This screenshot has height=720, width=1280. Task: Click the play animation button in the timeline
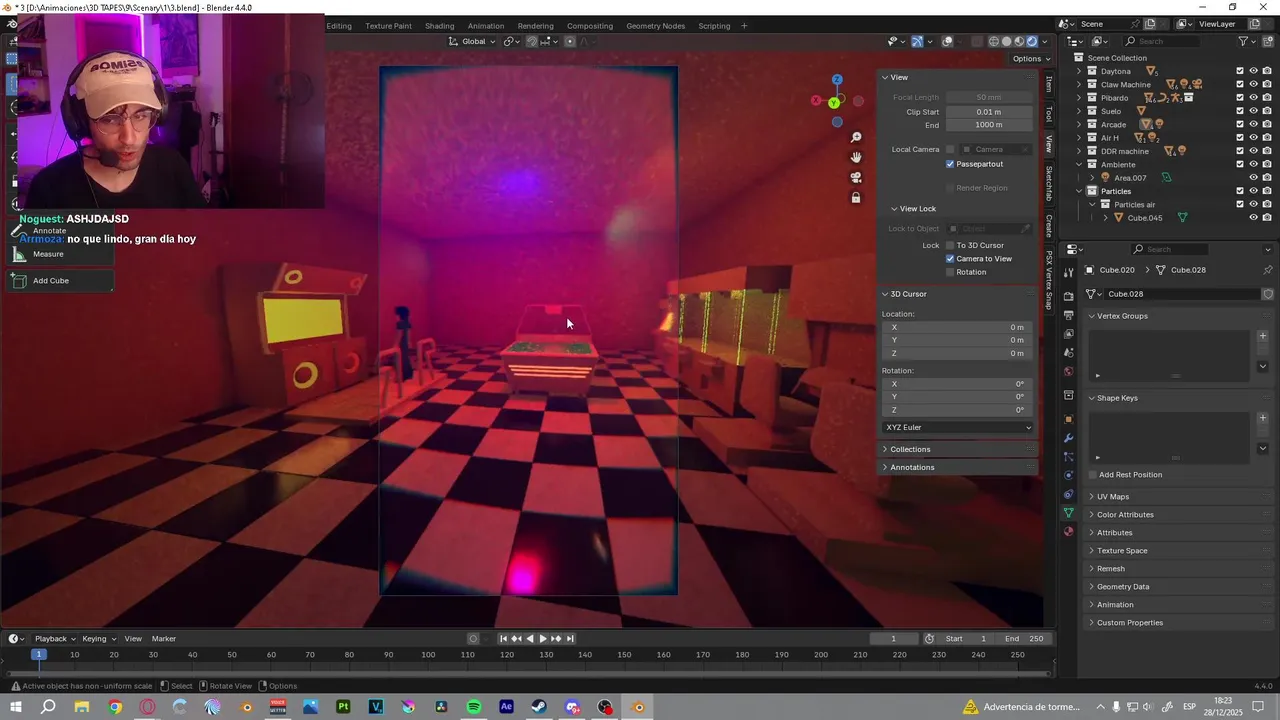(543, 639)
